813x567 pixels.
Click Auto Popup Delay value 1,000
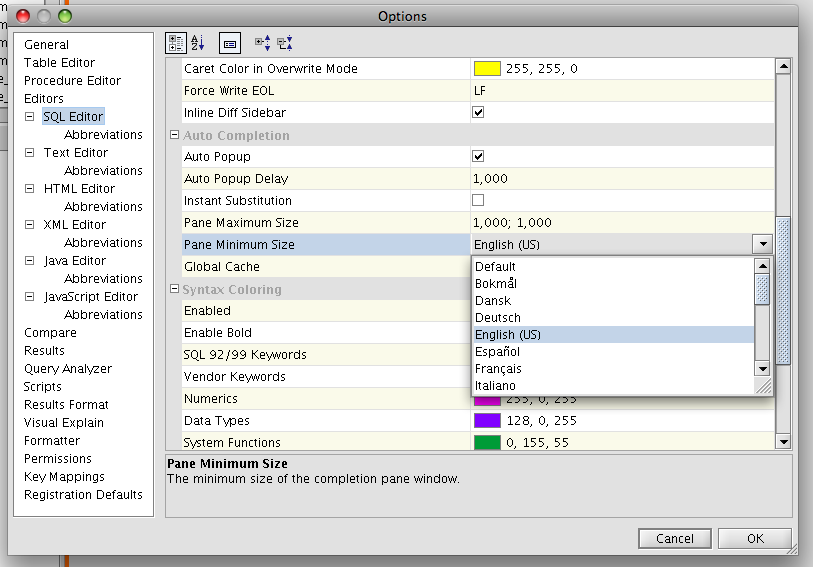[623, 179]
